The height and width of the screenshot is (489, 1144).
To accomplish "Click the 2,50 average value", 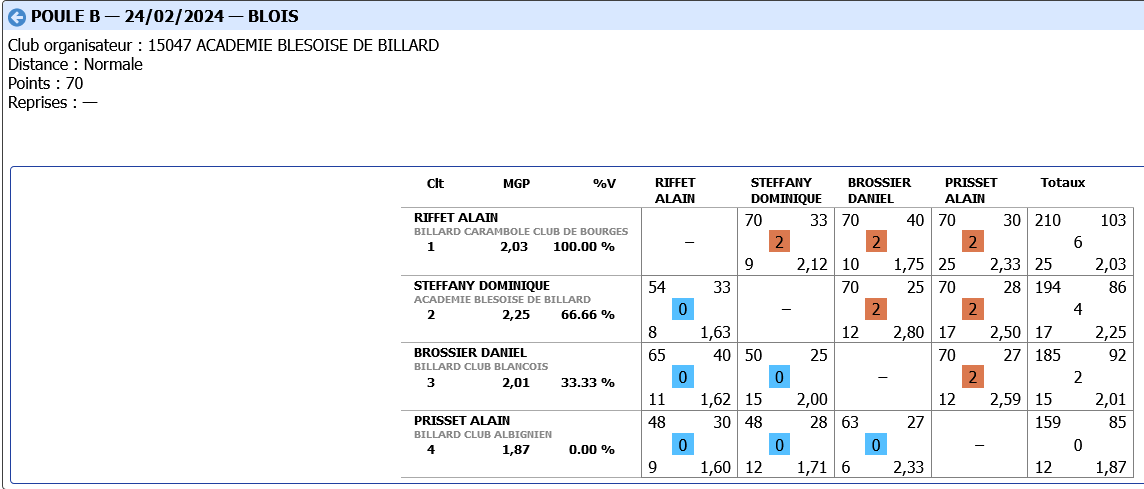I will [1005, 333].
